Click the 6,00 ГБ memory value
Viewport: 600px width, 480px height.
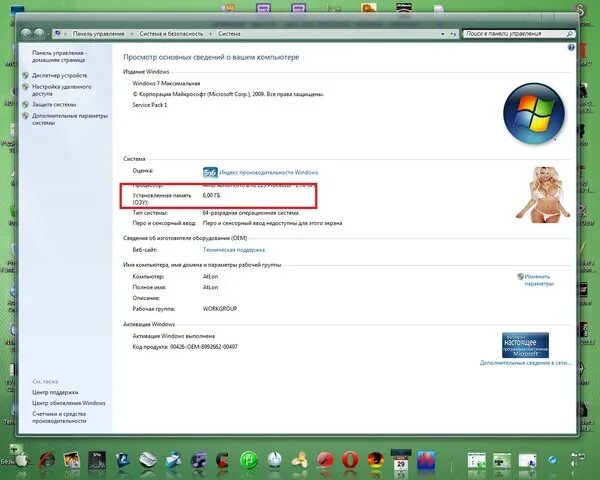coord(211,195)
